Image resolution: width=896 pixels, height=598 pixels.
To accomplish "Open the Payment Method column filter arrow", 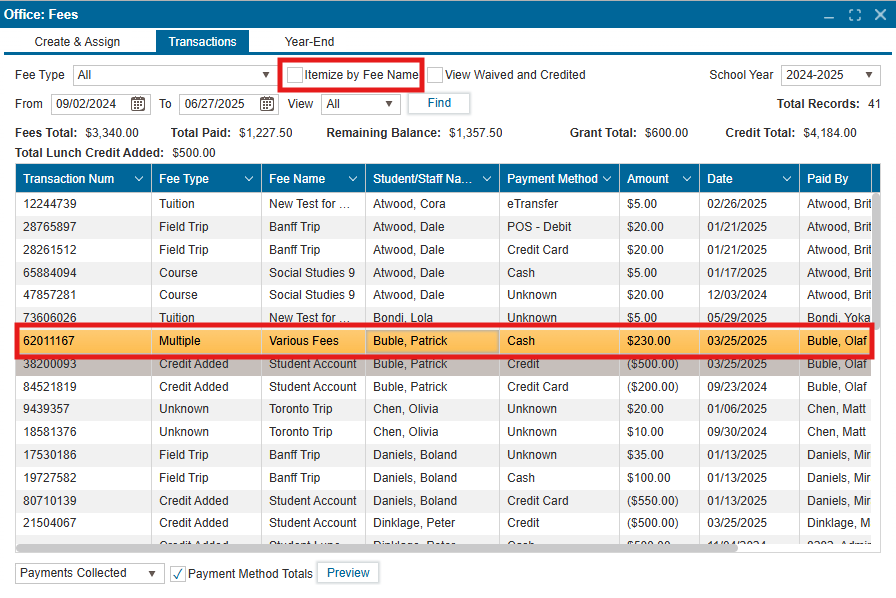I will [606, 179].
